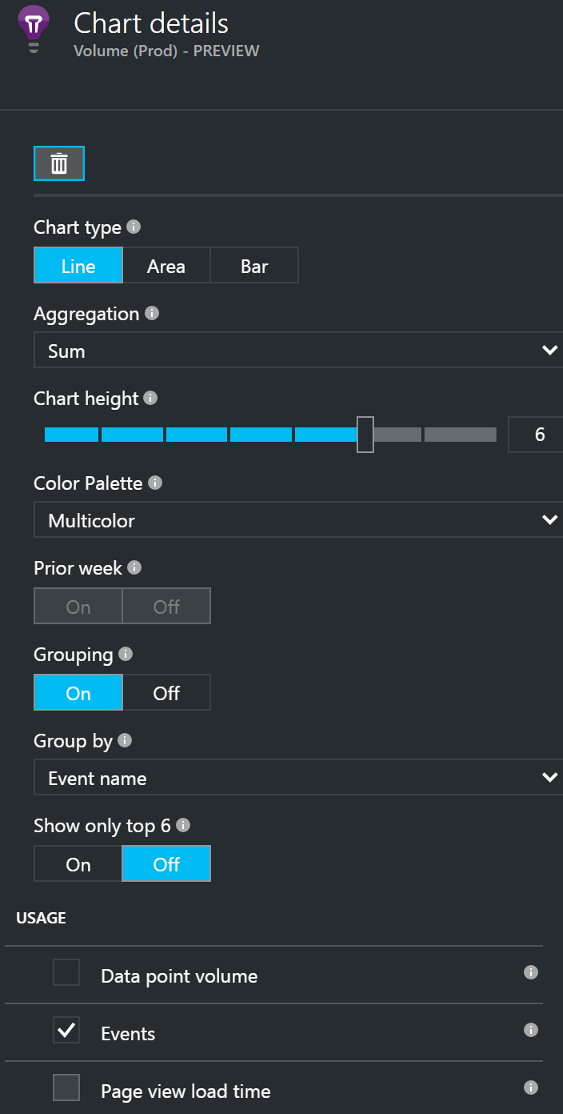Click info icon next to Grouping
Screen dimensions: 563x1114
coord(125,654)
